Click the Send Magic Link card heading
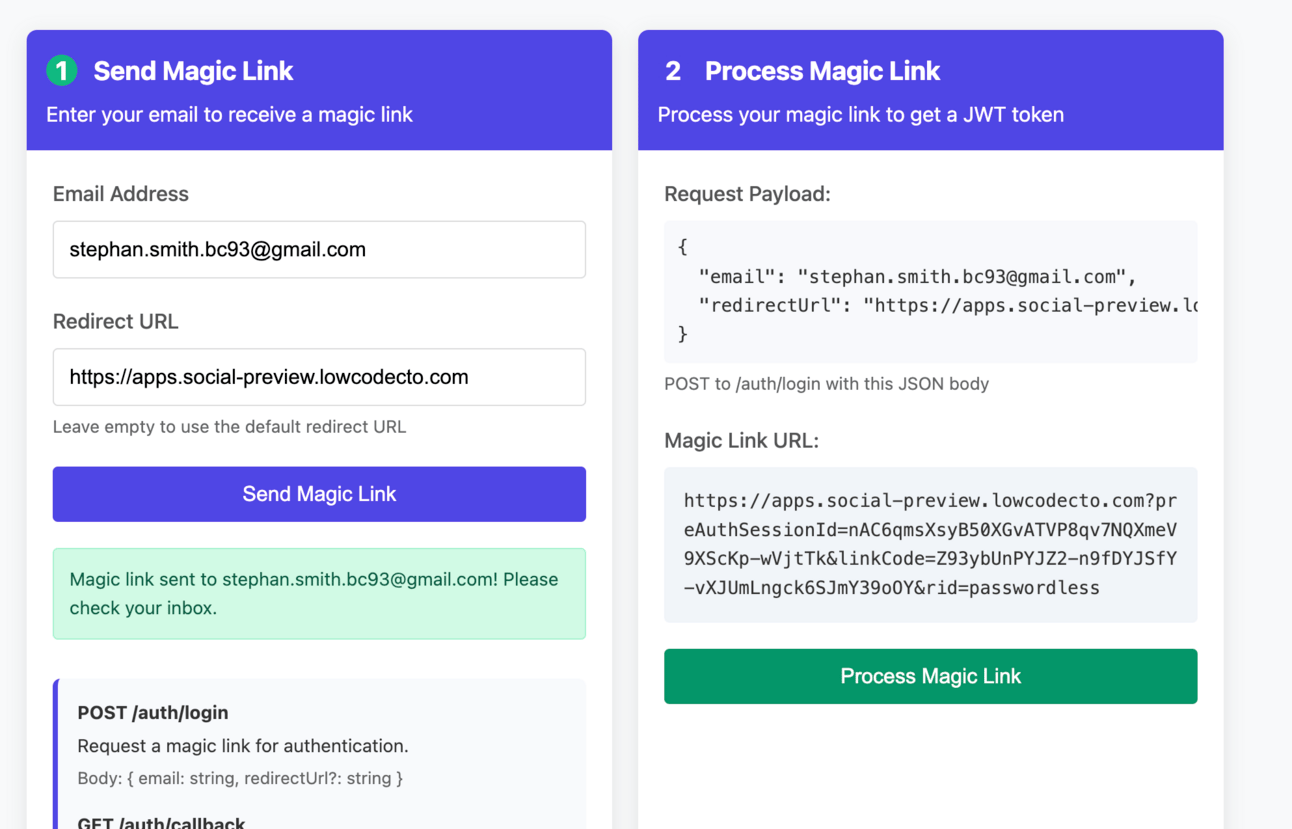Viewport: 1292px width, 829px height. (x=193, y=71)
